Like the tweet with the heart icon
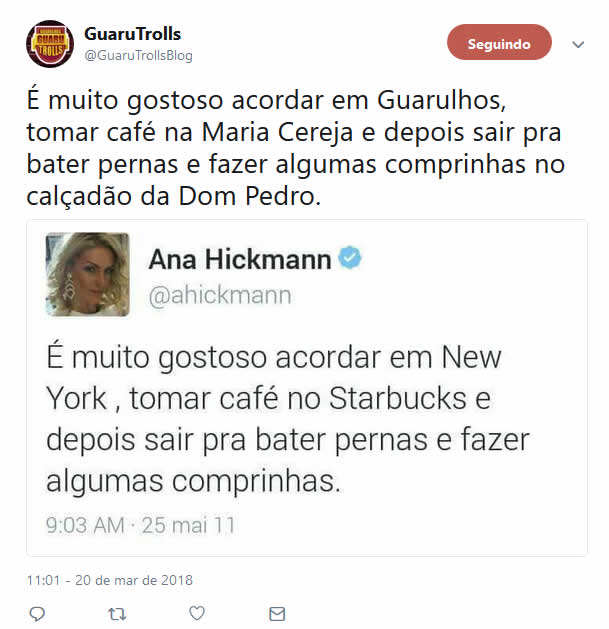Viewport: 609px width, 629px height. tap(197, 613)
